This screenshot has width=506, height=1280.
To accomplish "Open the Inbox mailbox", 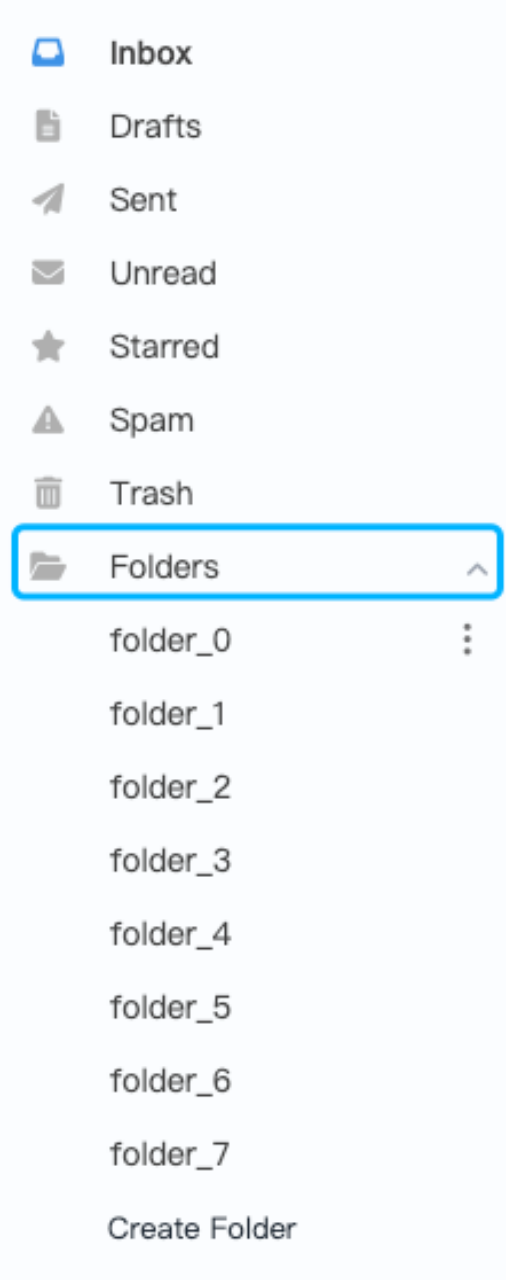I will (x=151, y=53).
